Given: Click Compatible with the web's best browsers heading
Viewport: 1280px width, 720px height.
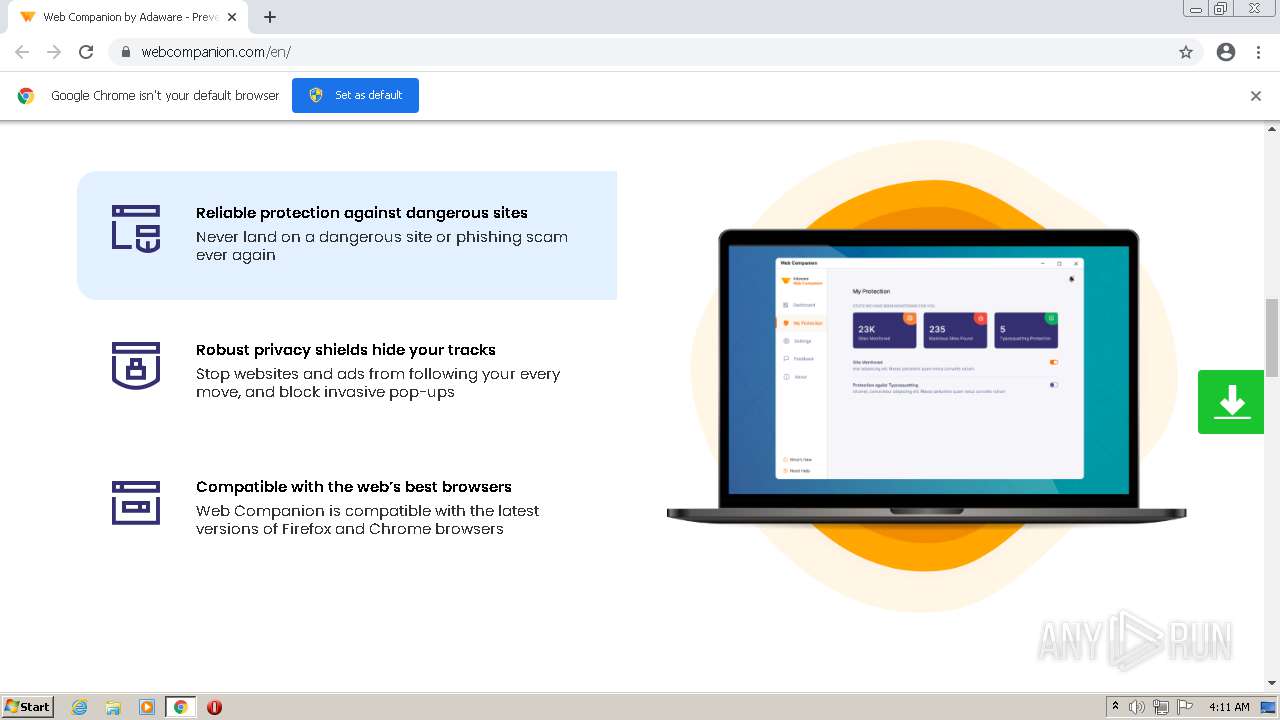Looking at the screenshot, I should tap(354, 487).
